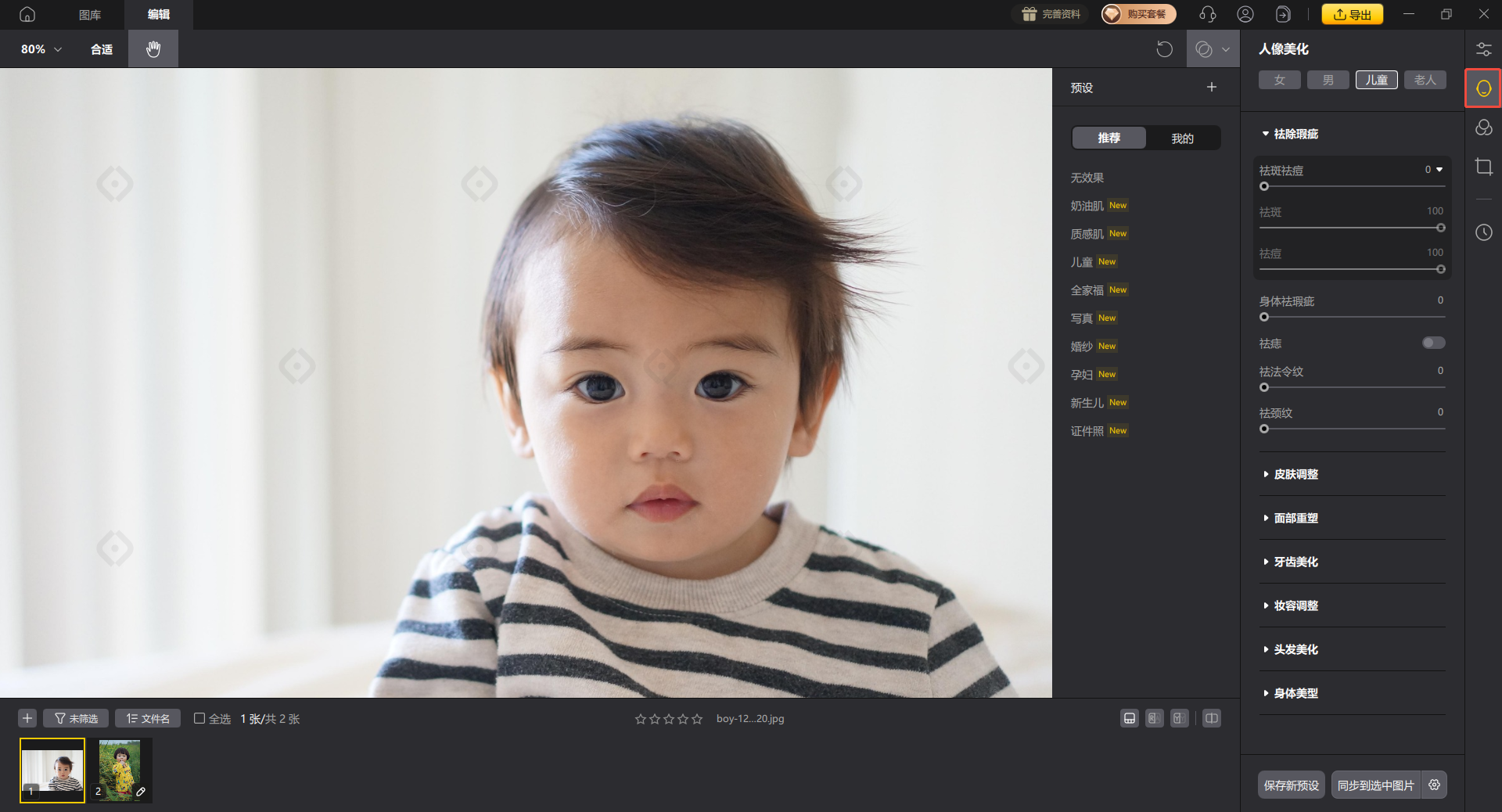The image size is (1502, 812).
Task: Select the second photo thumbnail
Action: pos(120,770)
